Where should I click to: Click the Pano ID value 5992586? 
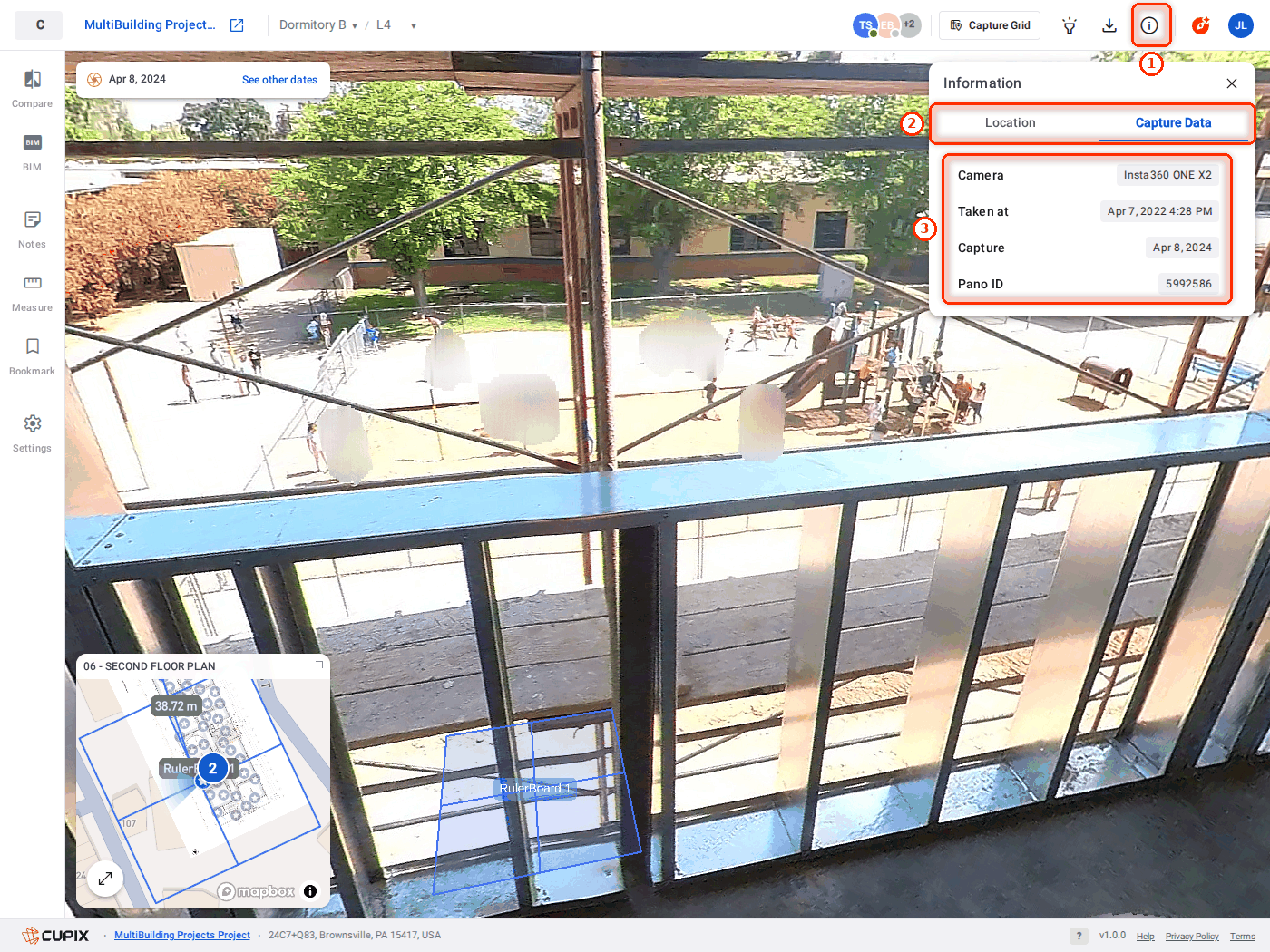coord(1188,284)
